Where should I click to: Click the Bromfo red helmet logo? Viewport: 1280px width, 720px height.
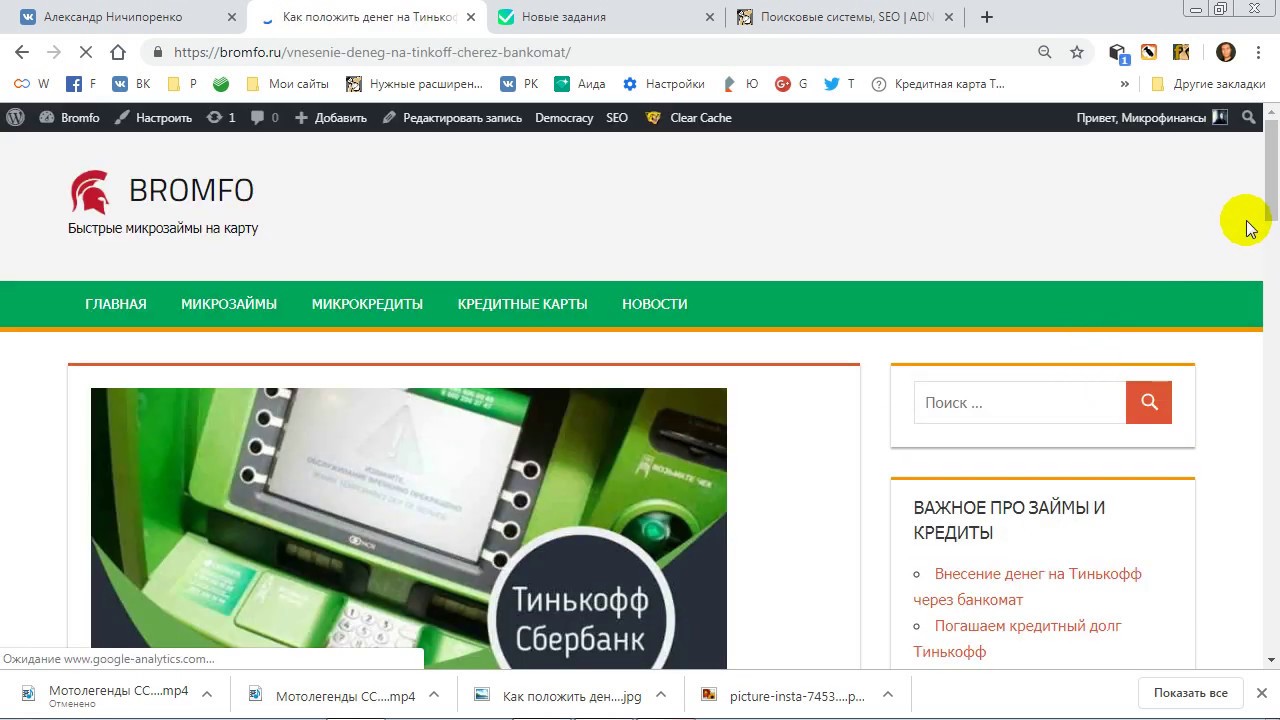coord(89,191)
